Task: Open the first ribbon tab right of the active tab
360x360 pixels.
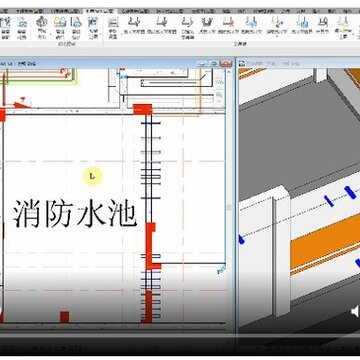Action: click(x=135, y=11)
